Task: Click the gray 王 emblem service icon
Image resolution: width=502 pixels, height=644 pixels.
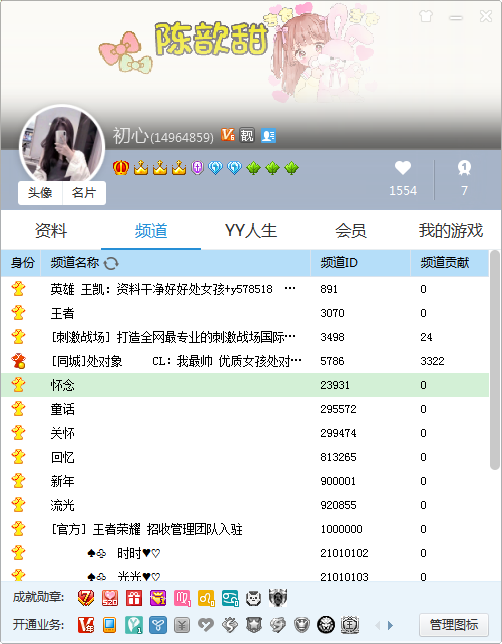Action: (x=350, y=625)
